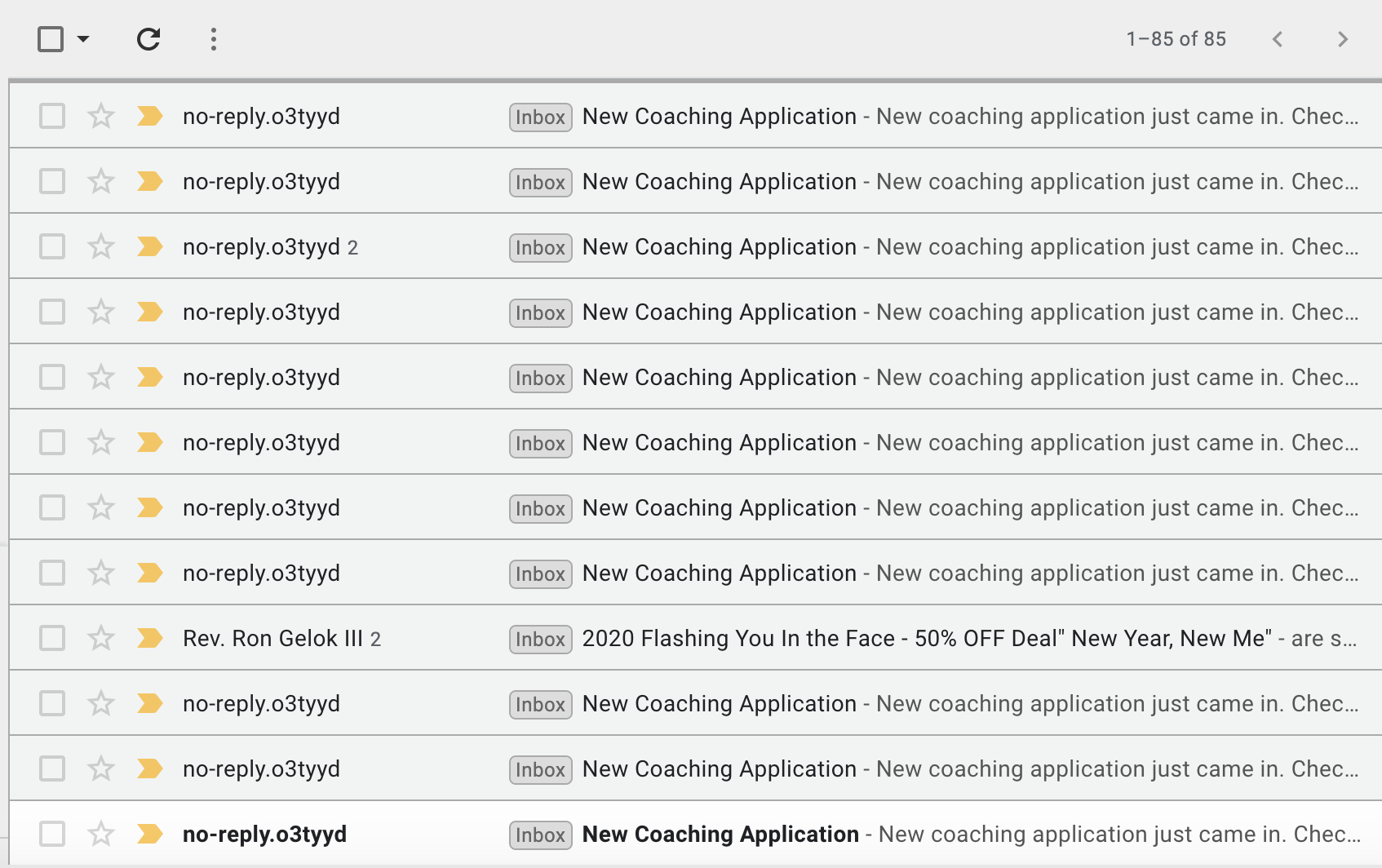Star the first no-reply.o3tyyd email
The image size is (1382, 868).
coord(101,116)
